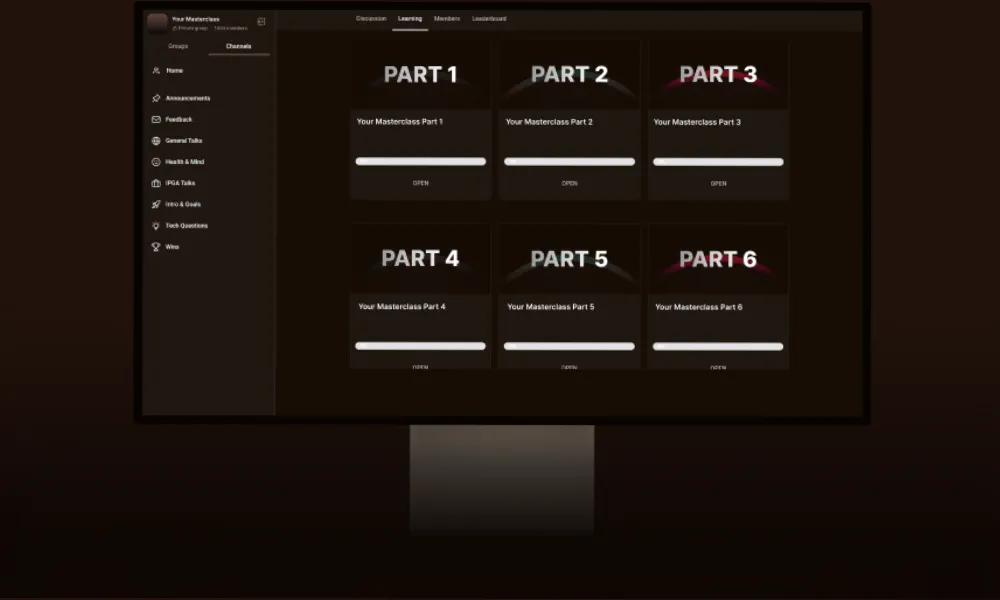Click the Home channel person icon
Image resolution: width=1000 pixels, height=600 pixels.
pyautogui.click(x=156, y=71)
